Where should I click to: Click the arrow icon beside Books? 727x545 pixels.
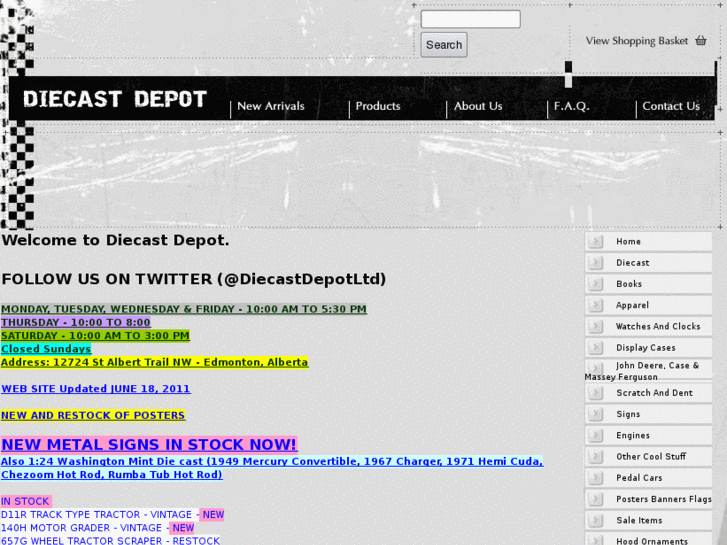click(595, 284)
